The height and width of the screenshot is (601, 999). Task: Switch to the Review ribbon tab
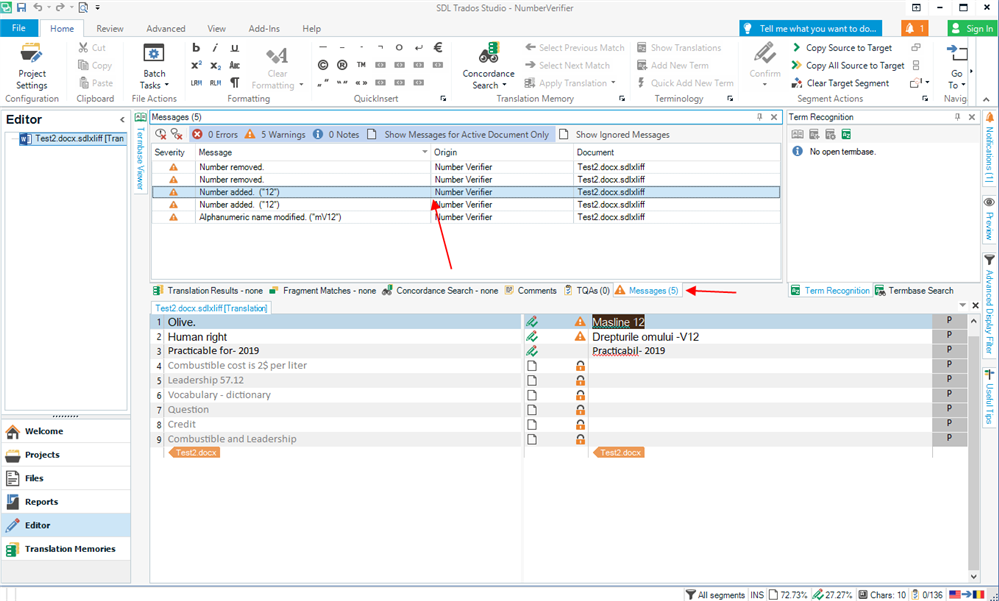[110, 29]
